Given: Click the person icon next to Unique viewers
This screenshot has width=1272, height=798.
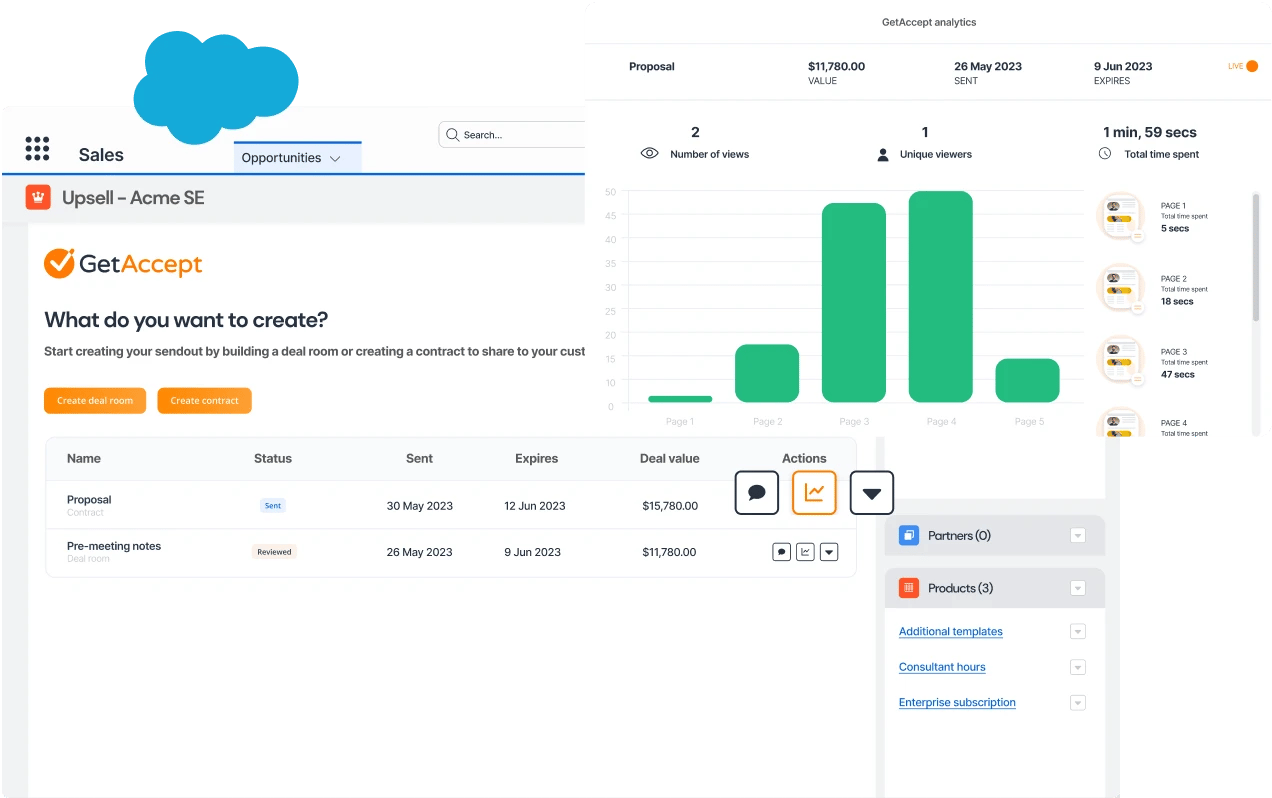Looking at the screenshot, I should pyautogui.click(x=883, y=155).
